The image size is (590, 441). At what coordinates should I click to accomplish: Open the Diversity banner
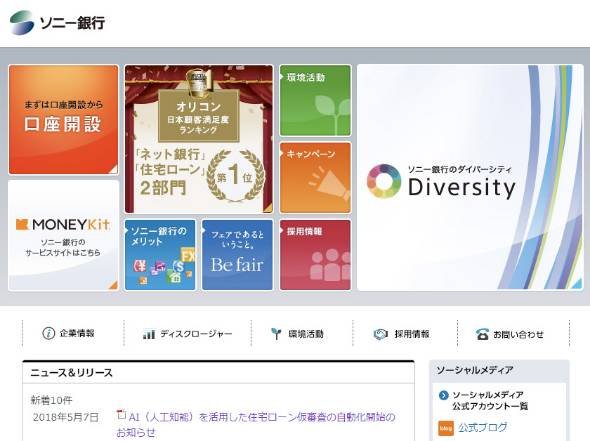[x=470, y=177]
